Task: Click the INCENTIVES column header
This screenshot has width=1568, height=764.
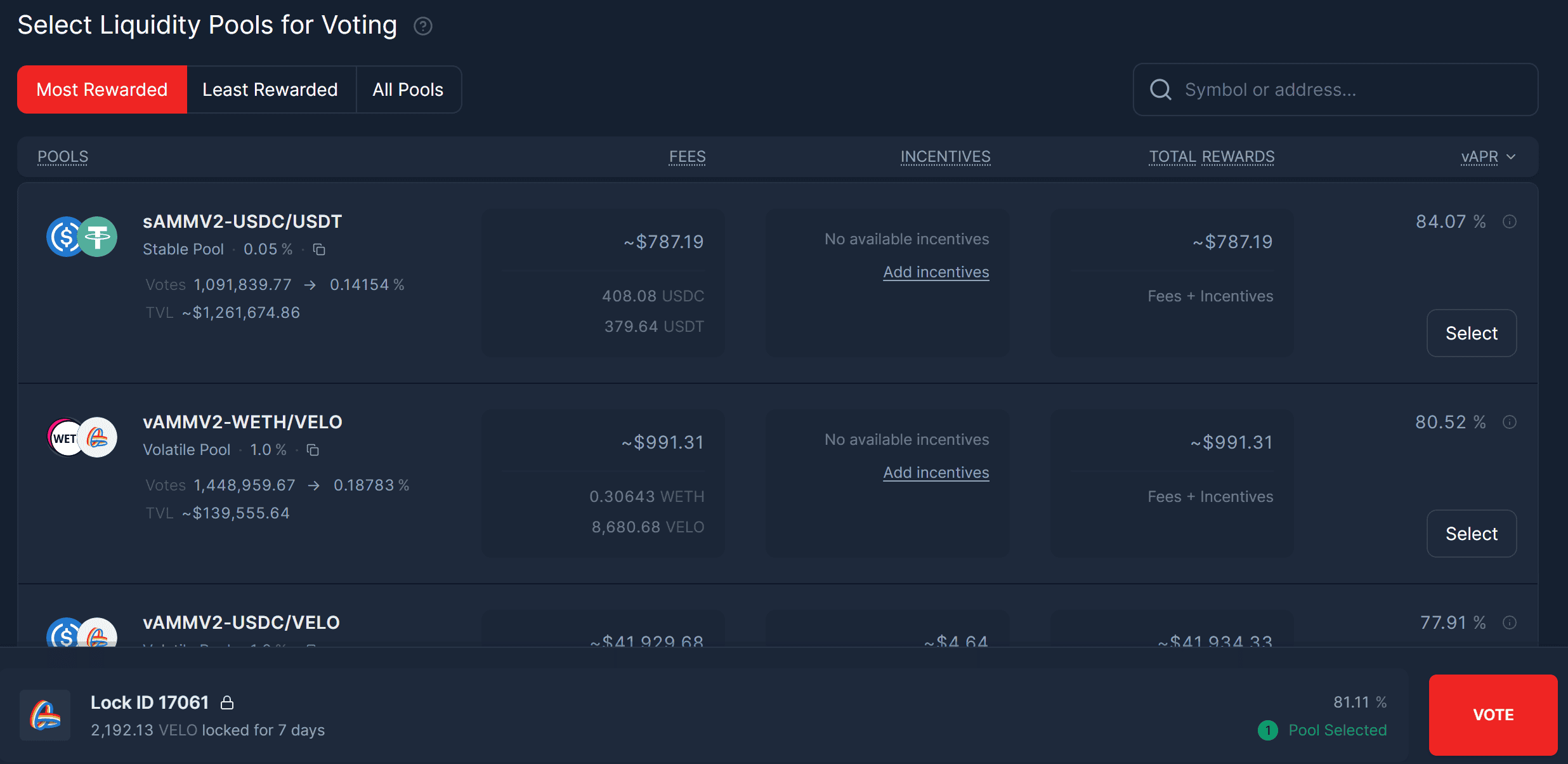Action: [945, 157]
